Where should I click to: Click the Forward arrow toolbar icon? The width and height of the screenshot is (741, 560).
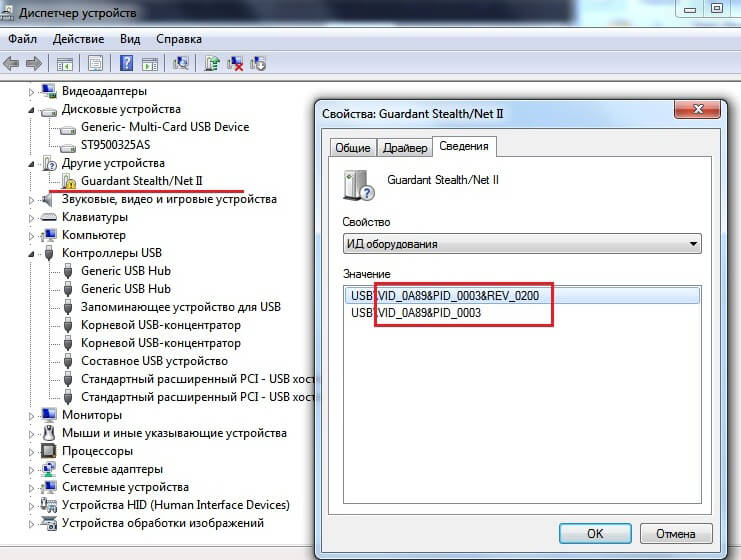click(x=34, y=63)
